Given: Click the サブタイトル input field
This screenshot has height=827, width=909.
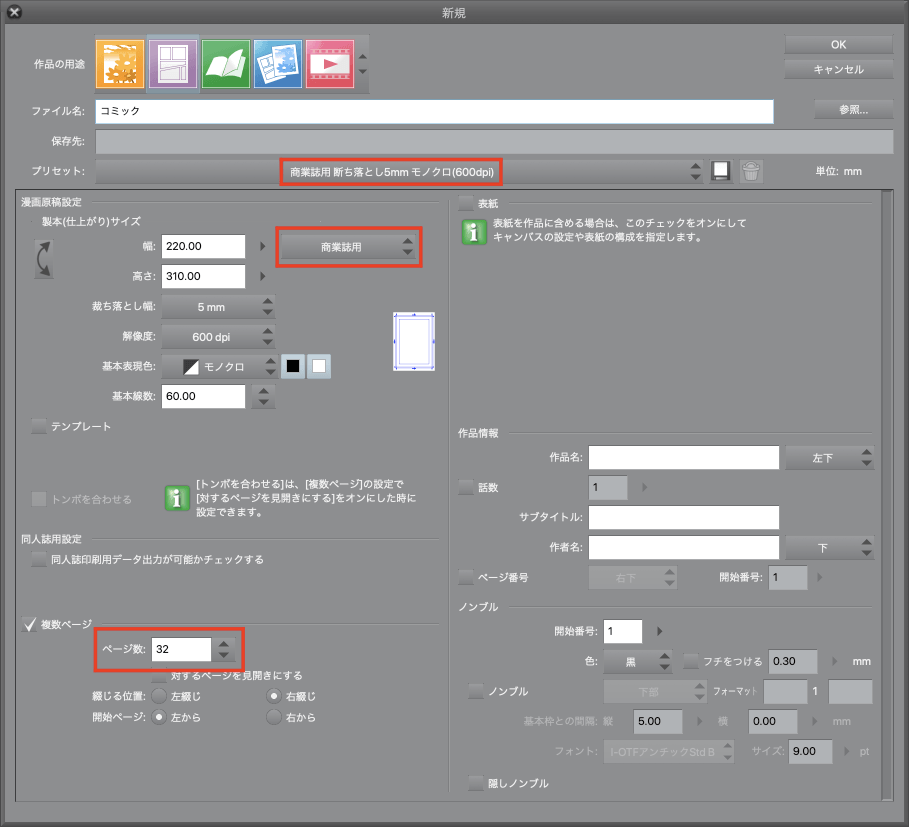Looking at the screenshot, I should (683, 518).
